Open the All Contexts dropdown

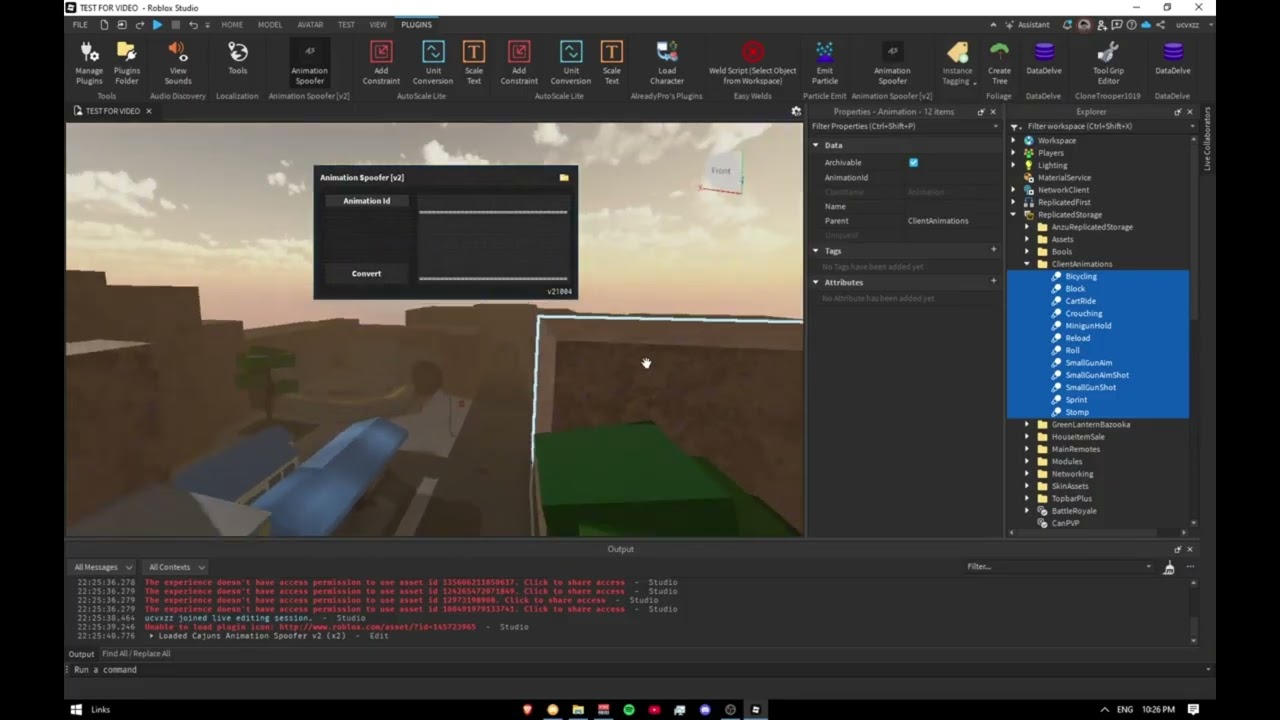[x=175, y=567]
